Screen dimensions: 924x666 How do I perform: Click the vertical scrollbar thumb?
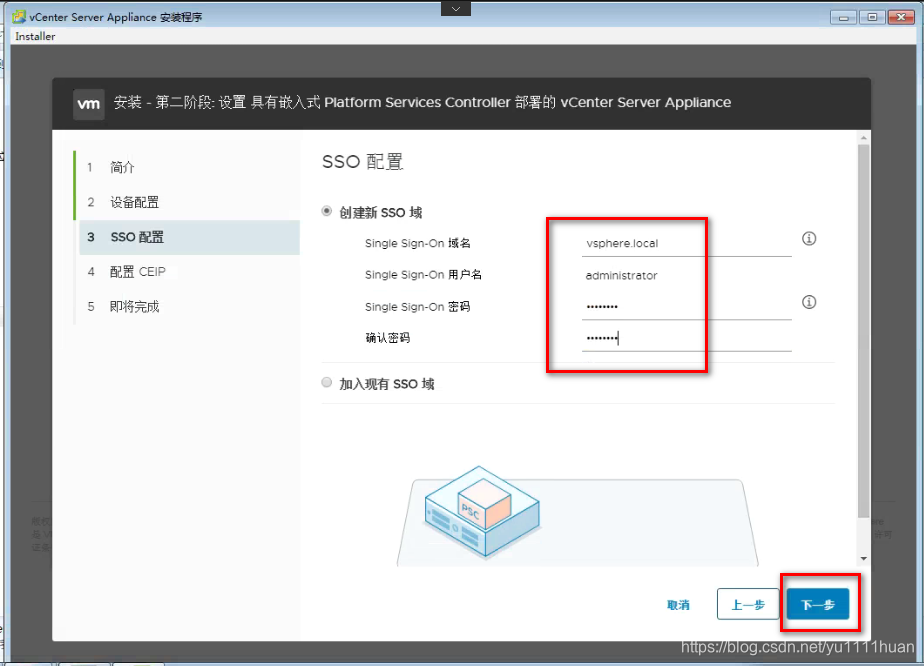click(x=863, y=331)
